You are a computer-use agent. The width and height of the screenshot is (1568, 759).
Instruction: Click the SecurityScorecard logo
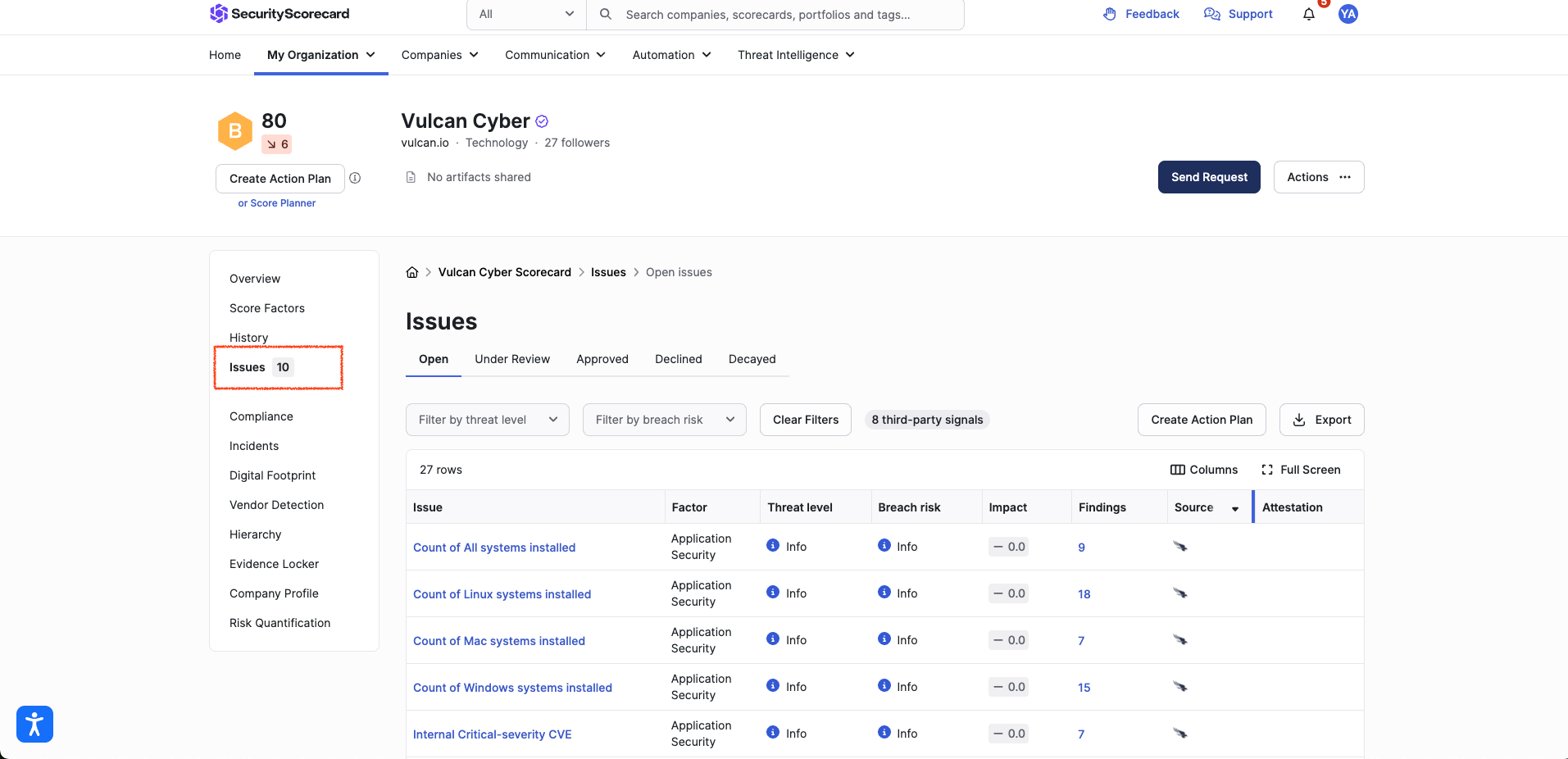280,14
